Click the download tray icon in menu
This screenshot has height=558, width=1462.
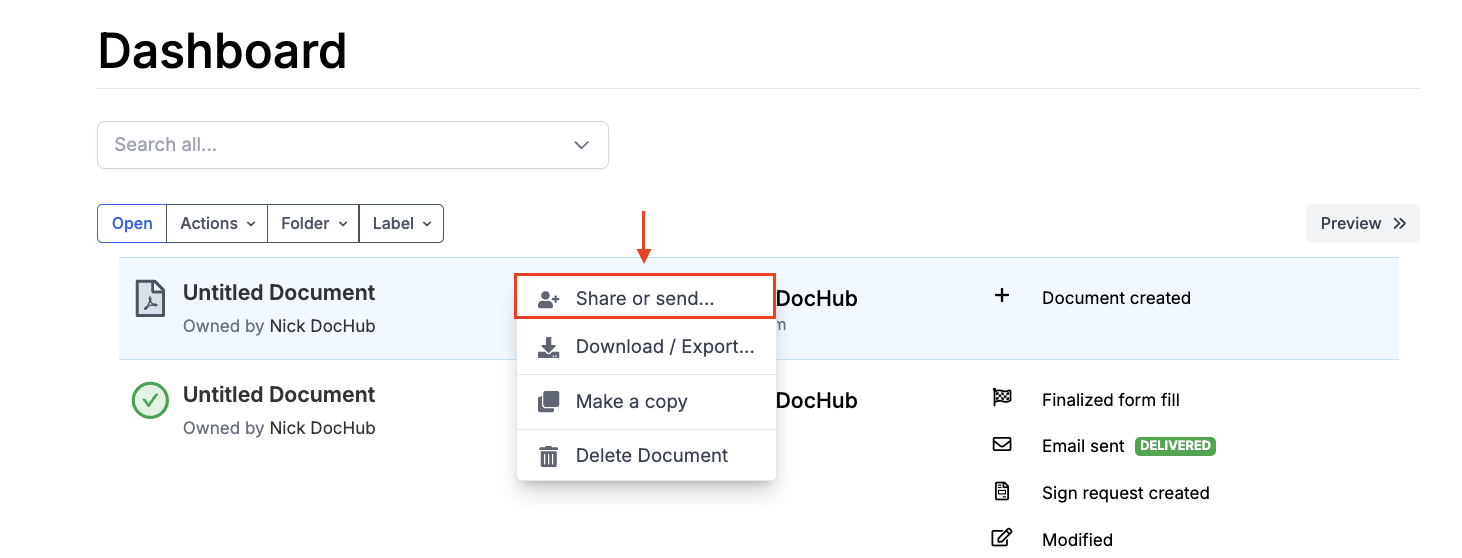[x=548, y=348]
